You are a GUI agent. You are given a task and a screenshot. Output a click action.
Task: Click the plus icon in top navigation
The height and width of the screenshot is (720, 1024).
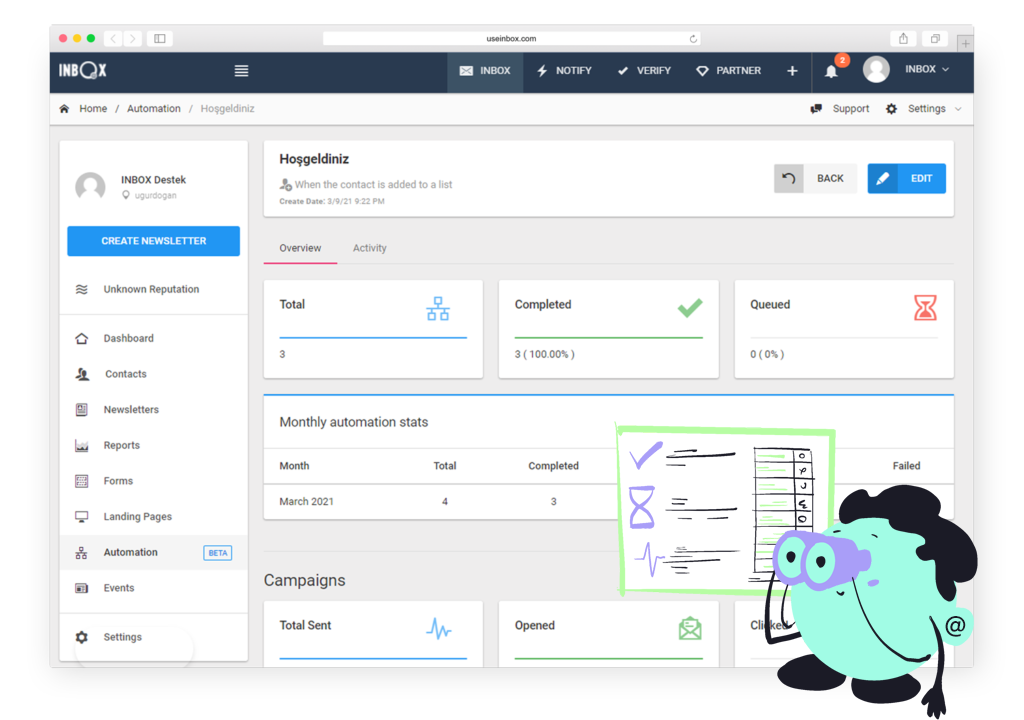(792, 71)
